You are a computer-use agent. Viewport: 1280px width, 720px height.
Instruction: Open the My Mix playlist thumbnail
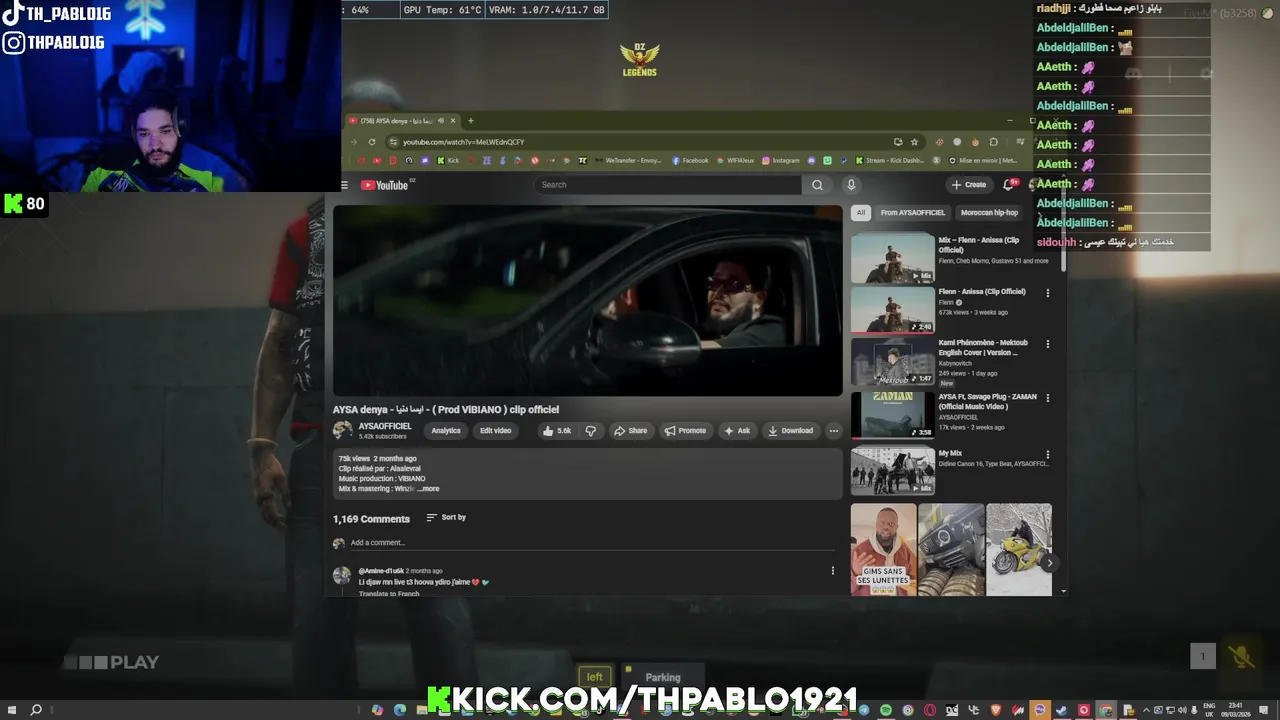point(892,471)
